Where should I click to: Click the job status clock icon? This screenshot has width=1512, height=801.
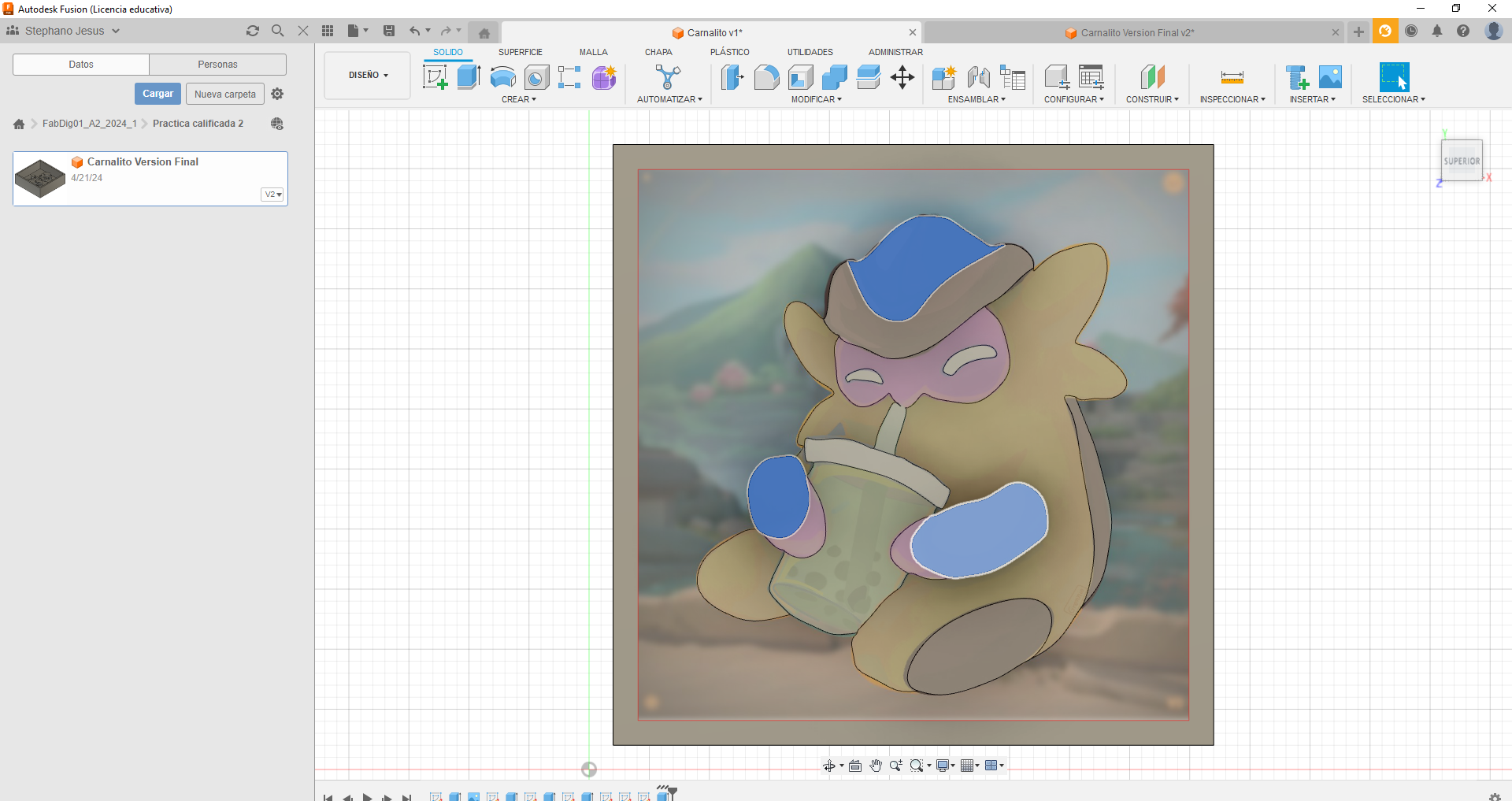pyautogui.click(x=1411, y=31)
